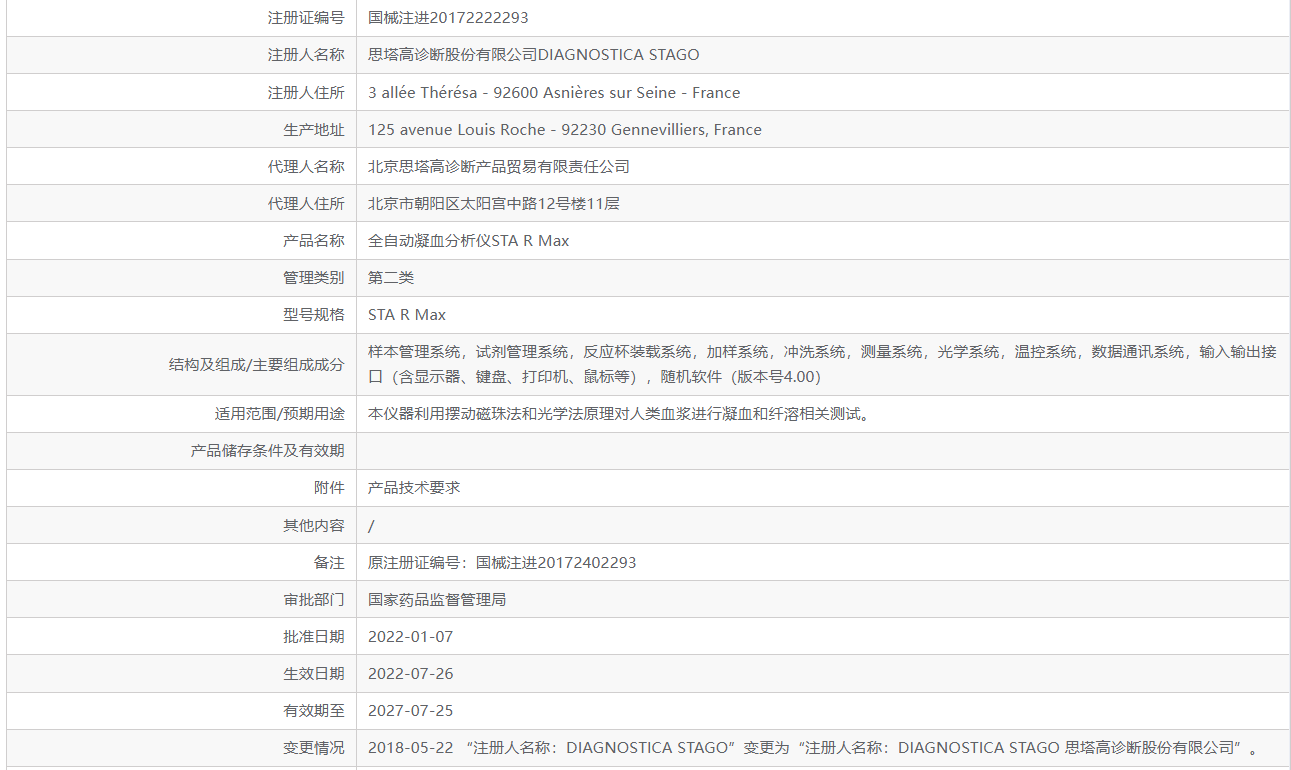
Task: Click the 注册人住所 label
Action: (x=306, y=92)
